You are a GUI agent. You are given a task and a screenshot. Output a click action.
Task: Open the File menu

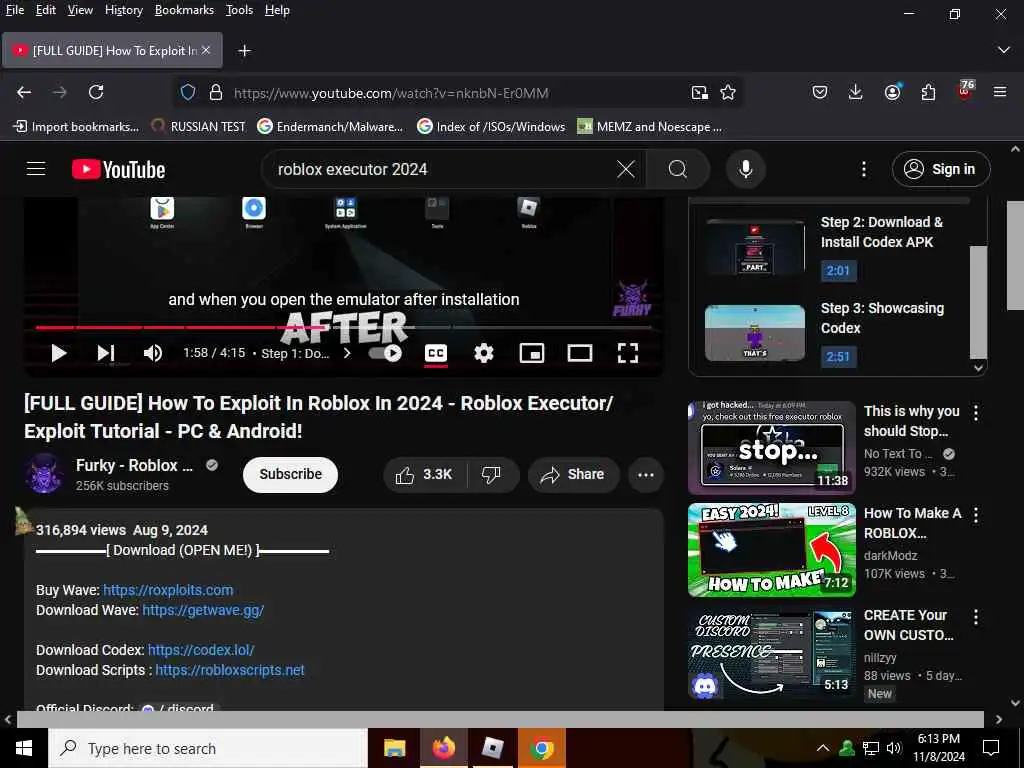coord(15,10)
